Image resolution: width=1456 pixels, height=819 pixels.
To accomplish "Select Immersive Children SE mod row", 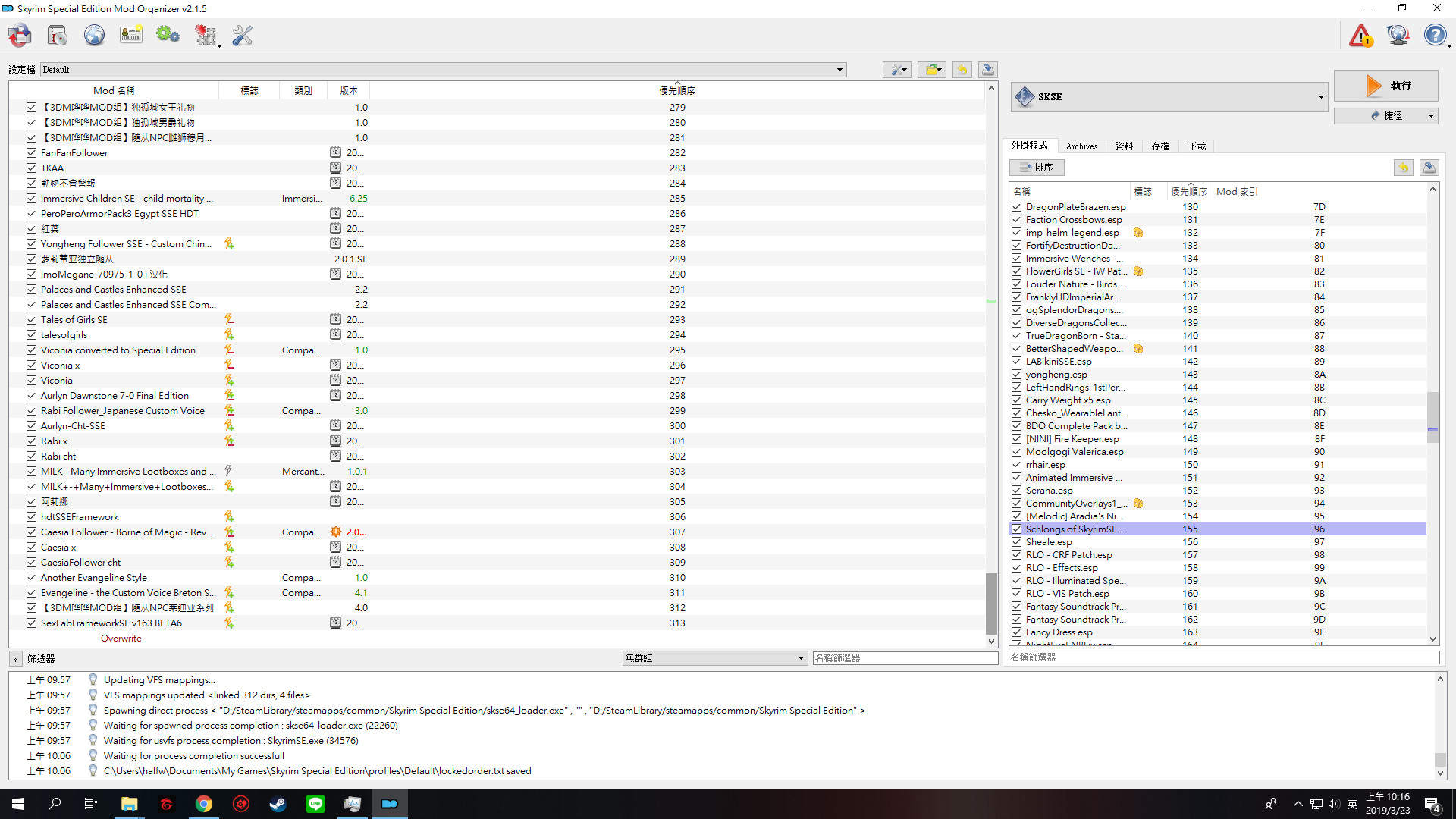I will 497,198.
